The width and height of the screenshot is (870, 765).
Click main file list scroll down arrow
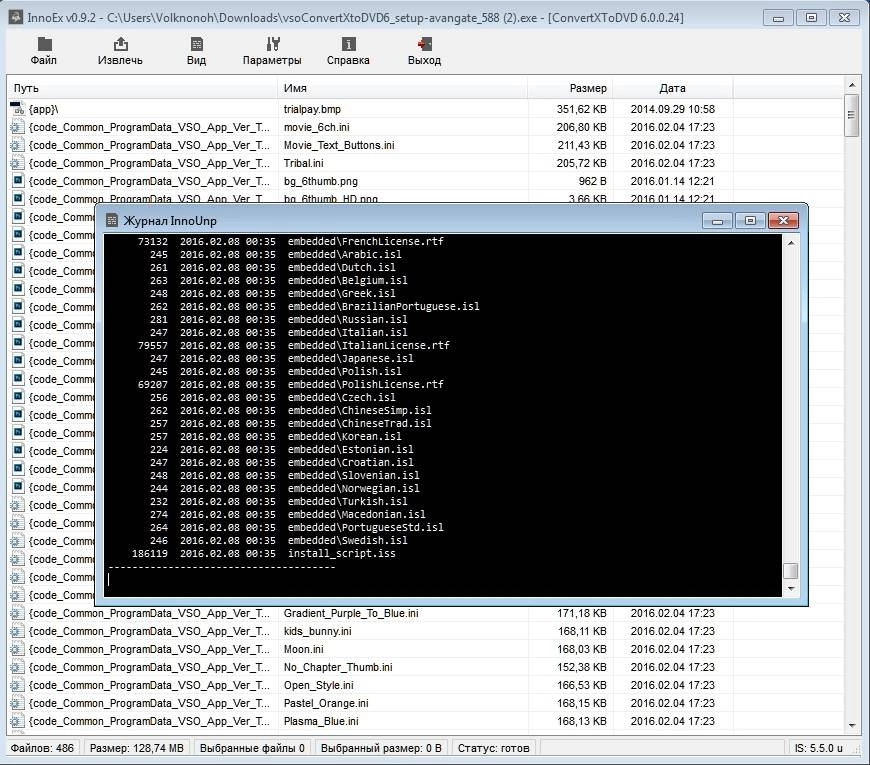point(852,725)
